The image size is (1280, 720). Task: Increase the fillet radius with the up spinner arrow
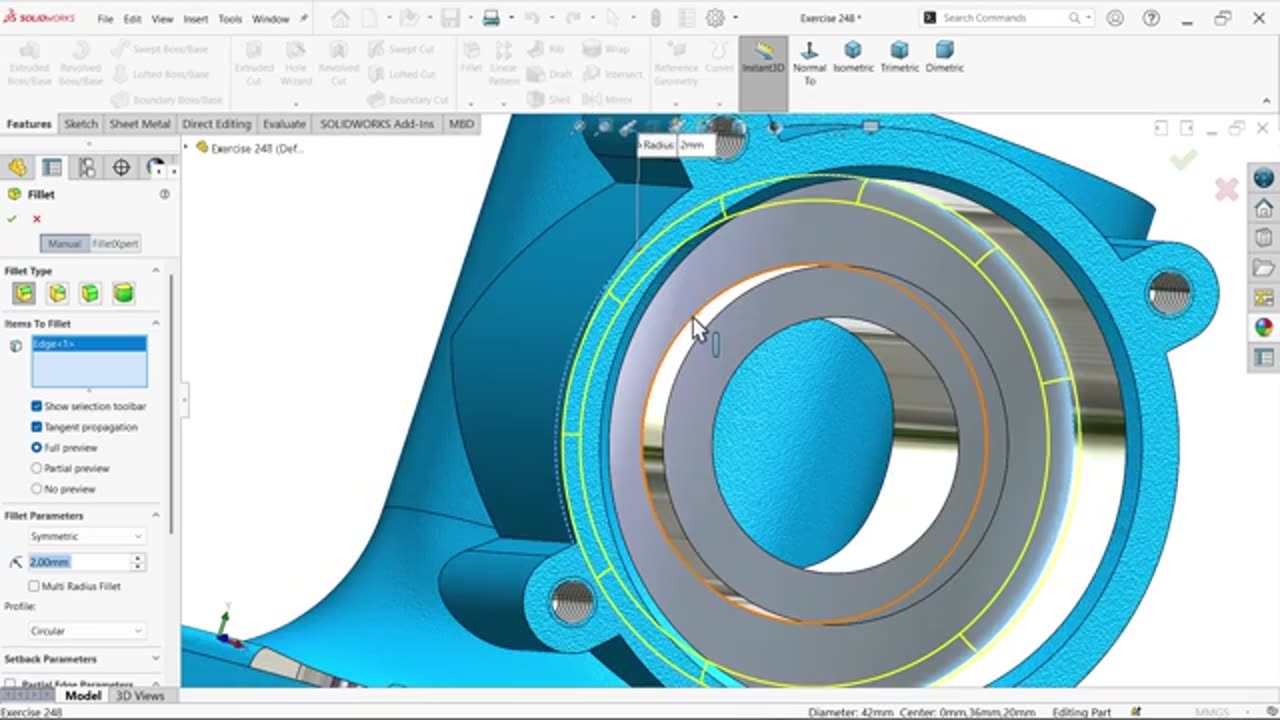(x=138, y=558)
